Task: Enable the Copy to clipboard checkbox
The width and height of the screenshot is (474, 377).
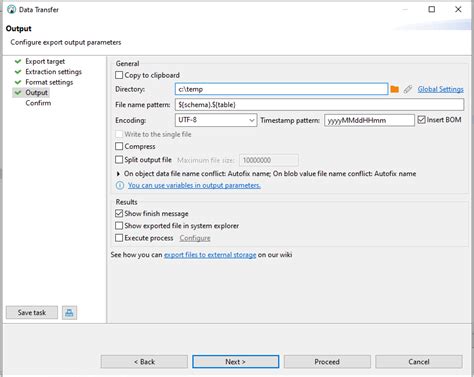Action: pyautogui.click(x=119, y=75)
